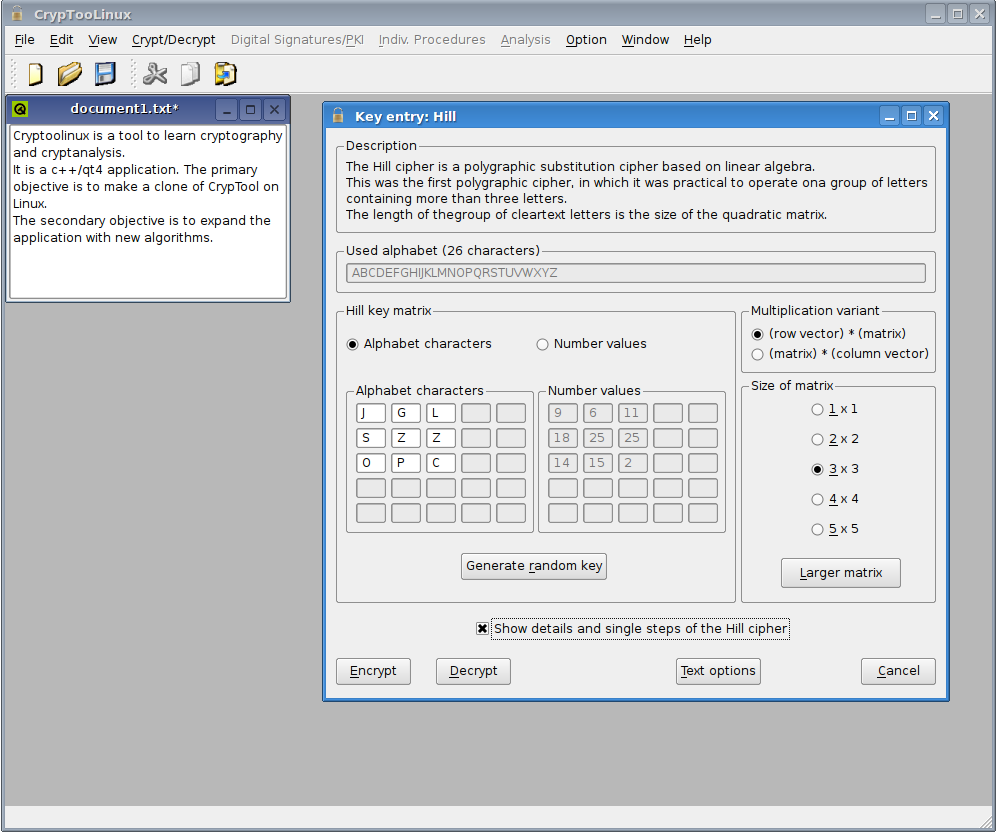997x832 pixels.
Task: Click the number value cell showing 18
Action: coord(563,438)
